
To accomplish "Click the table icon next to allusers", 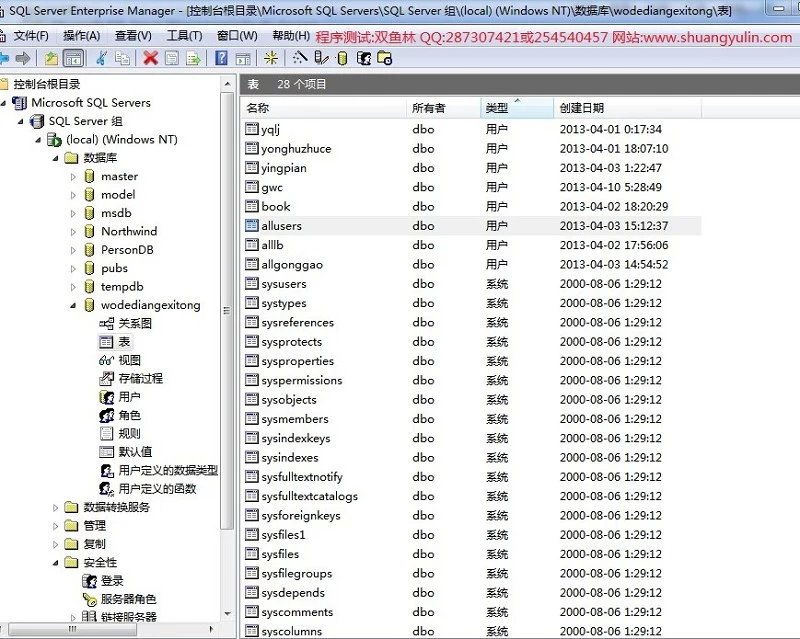I will point(252,225).
